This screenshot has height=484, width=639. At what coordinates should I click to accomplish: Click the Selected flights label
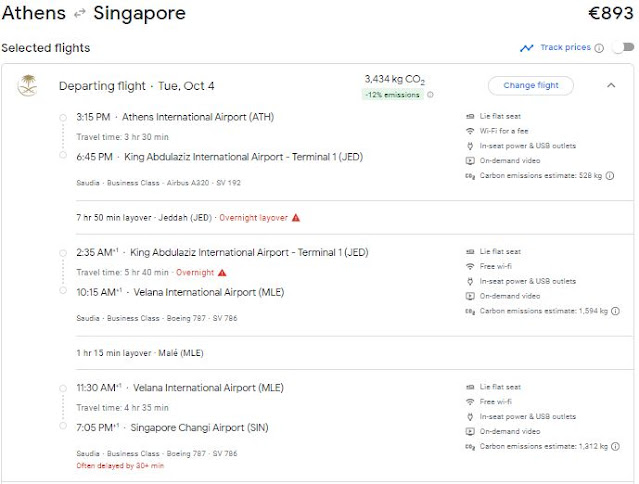pyautogui.click(x=46, y=48)
